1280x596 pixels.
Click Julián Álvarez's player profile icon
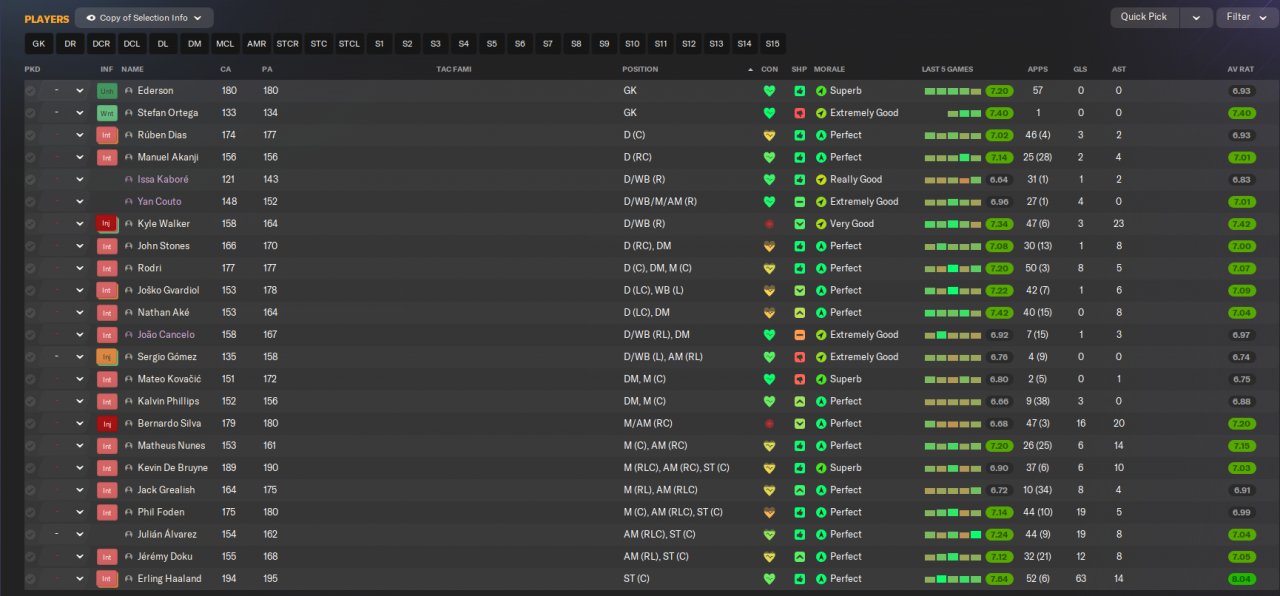point(129,535)
